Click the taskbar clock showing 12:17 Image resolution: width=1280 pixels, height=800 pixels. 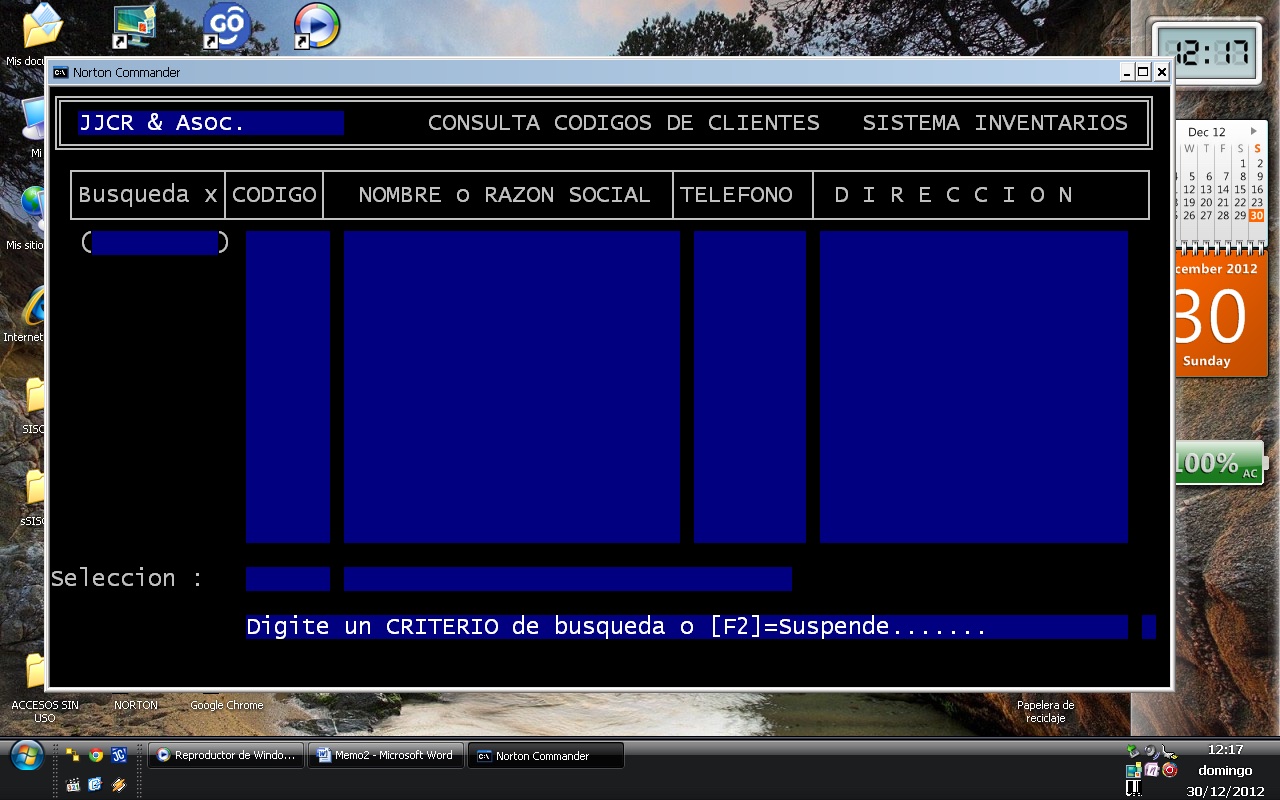(1225, 749)
